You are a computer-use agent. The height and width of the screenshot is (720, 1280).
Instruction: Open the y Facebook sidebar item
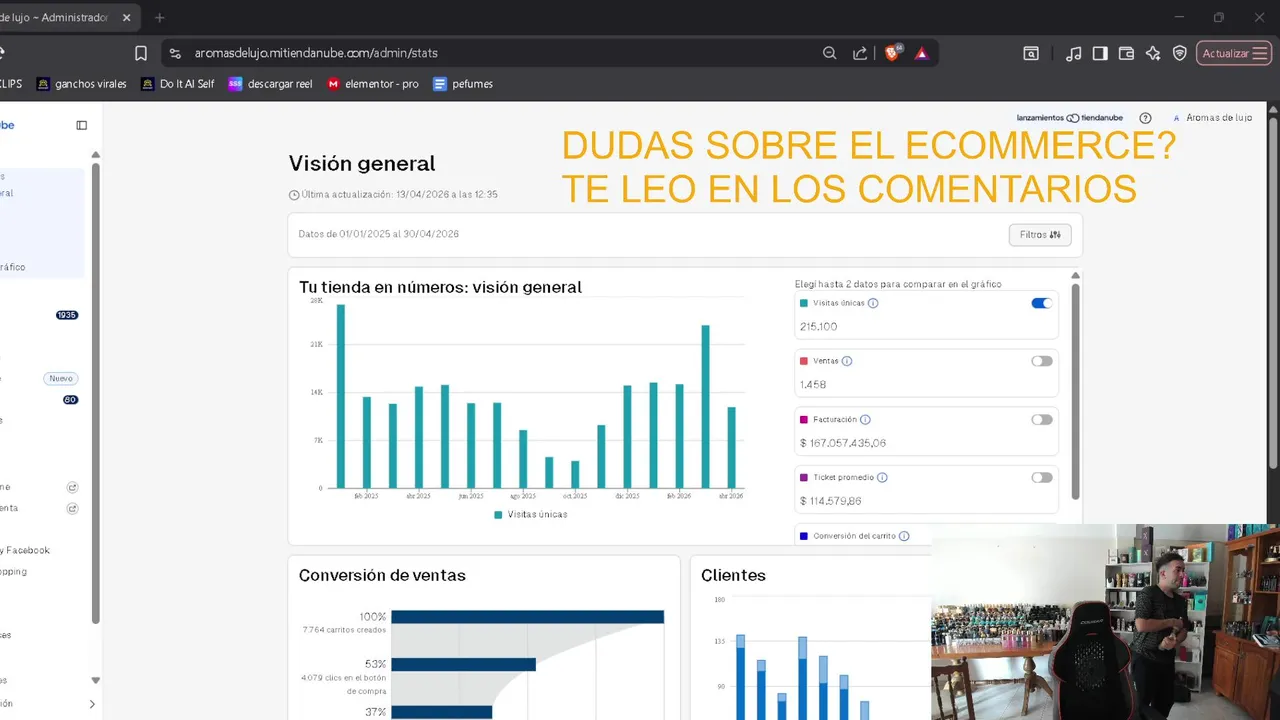[x=26, y=550]
